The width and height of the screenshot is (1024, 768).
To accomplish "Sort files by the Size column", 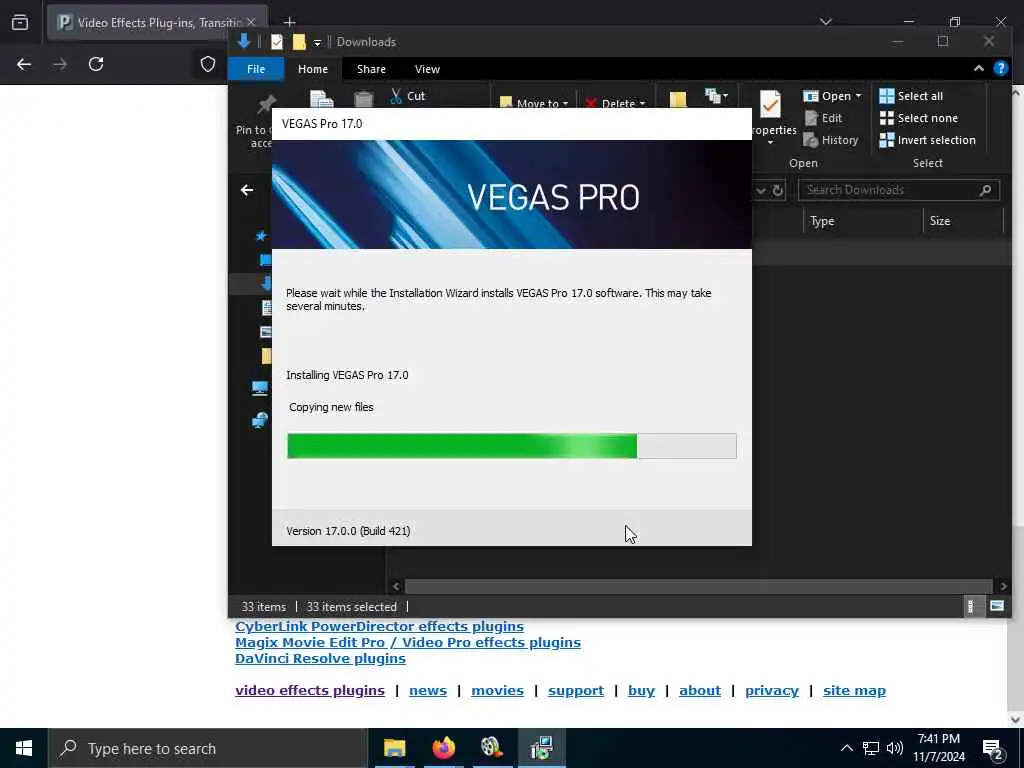I will tap(962, 221).
